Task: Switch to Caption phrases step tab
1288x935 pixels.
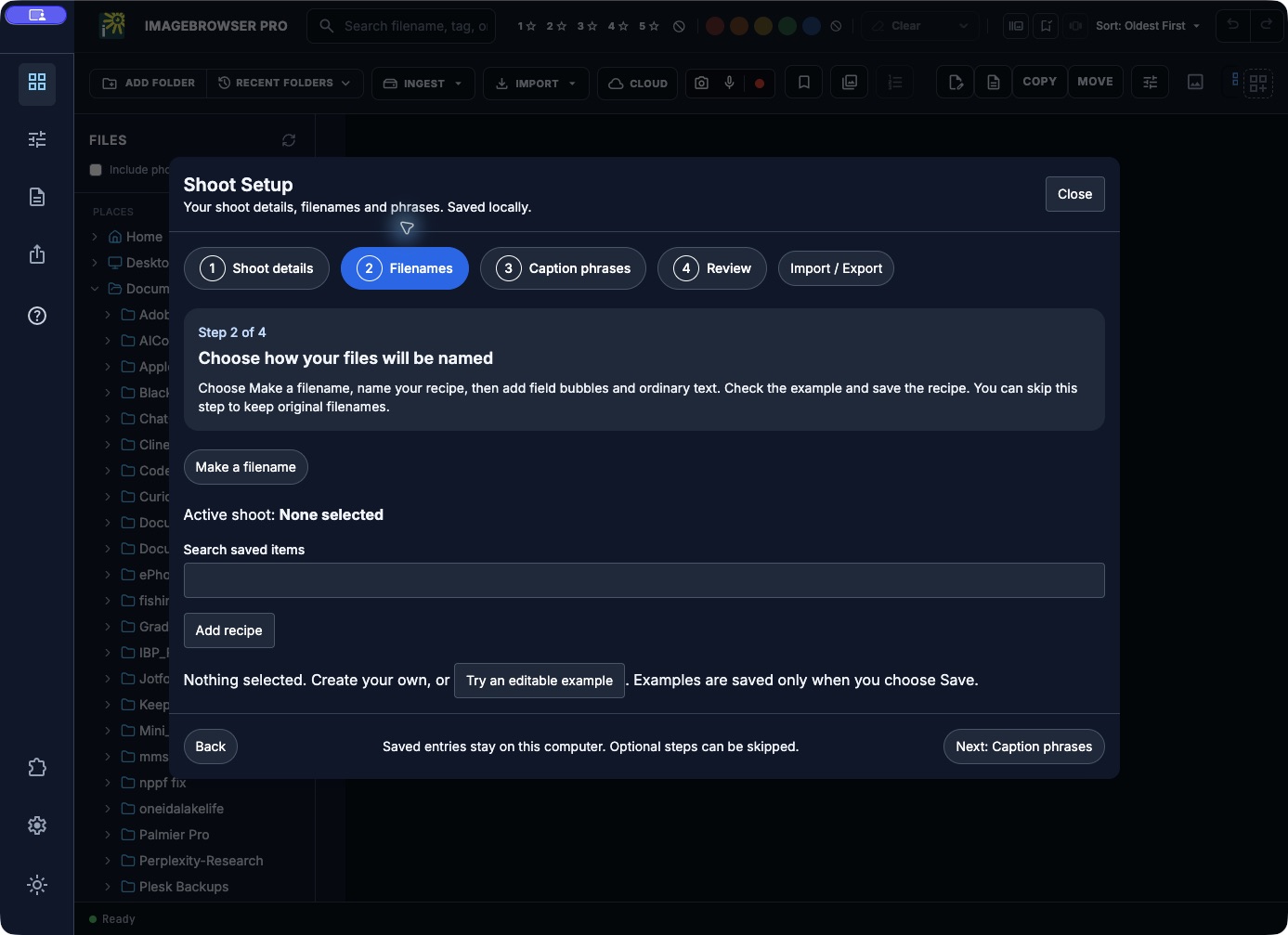Action: point(563,268)
